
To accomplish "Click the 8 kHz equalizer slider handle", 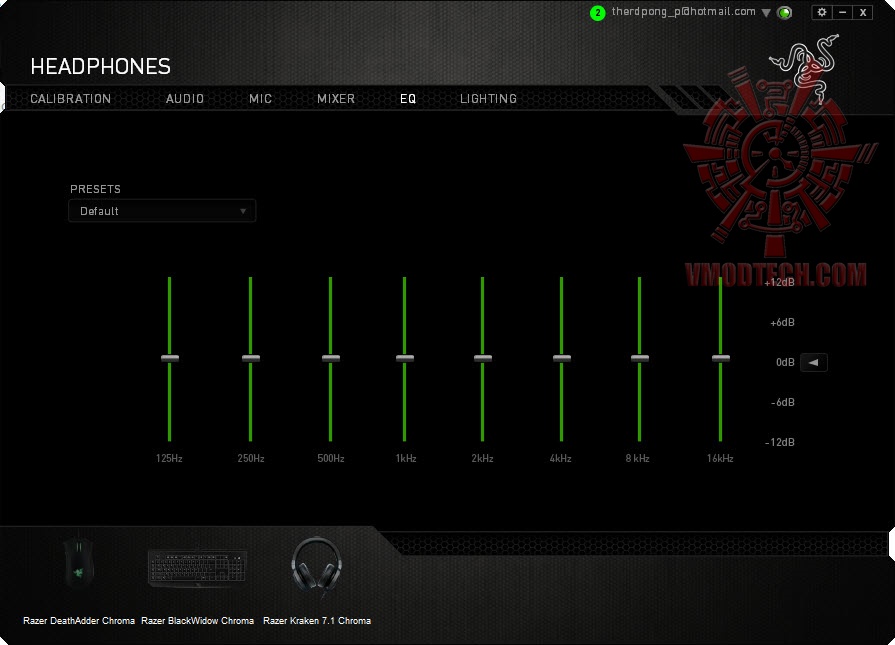I will pyautogui.click(x=639, y=358).
